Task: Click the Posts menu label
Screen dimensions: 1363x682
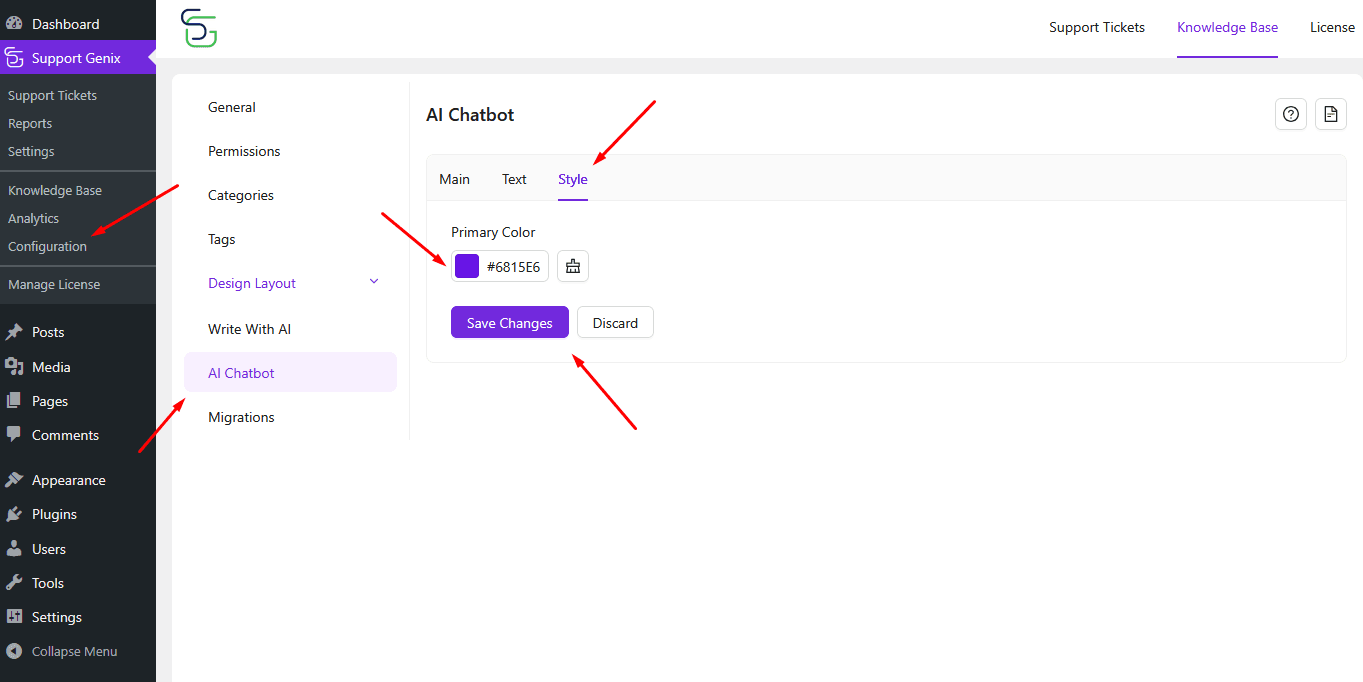Action: [48, 332]
